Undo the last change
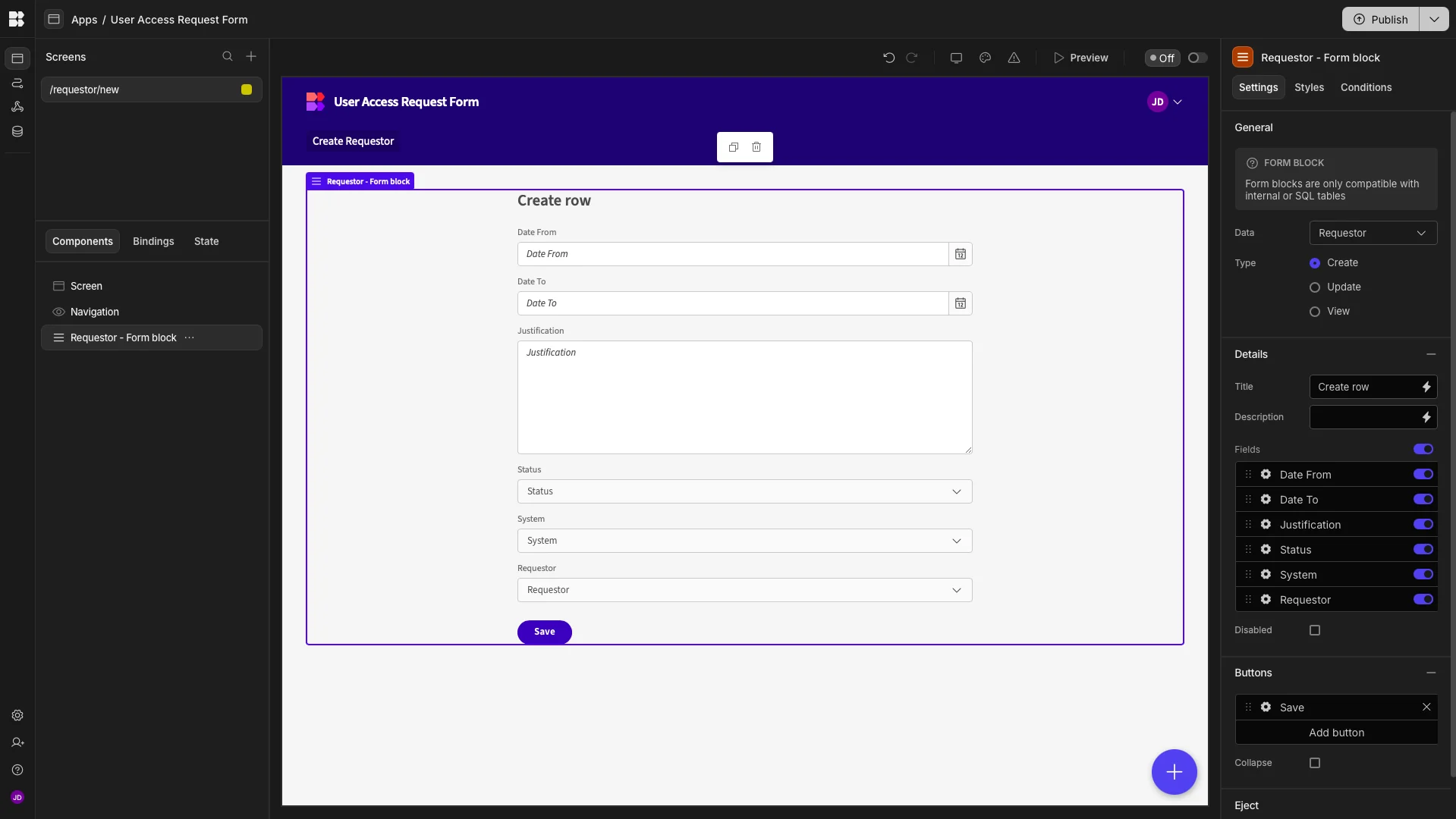Screen dimensions: 1456x819 coord(888,58)
